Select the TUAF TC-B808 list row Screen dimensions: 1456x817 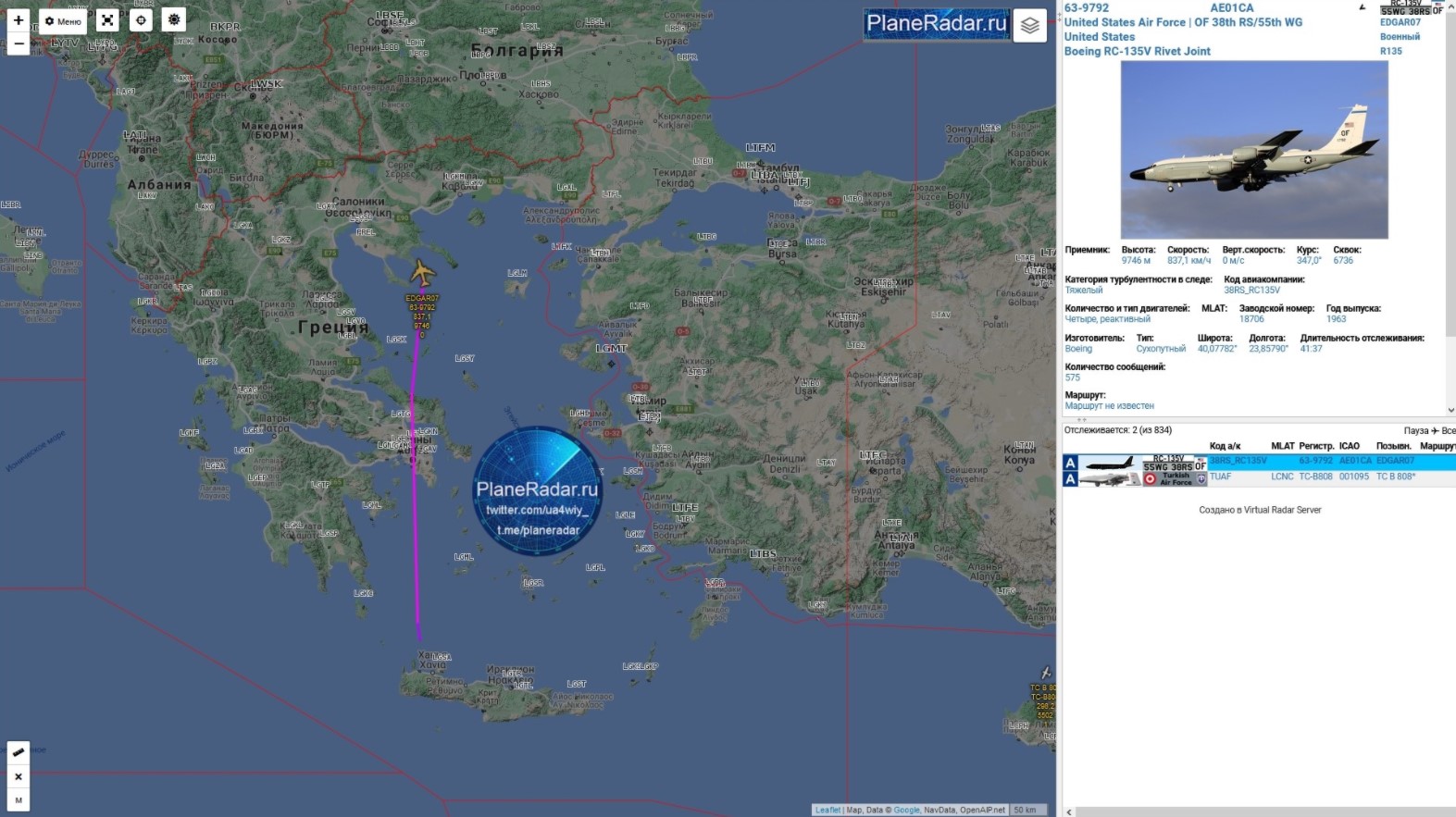click(1259, 477)
